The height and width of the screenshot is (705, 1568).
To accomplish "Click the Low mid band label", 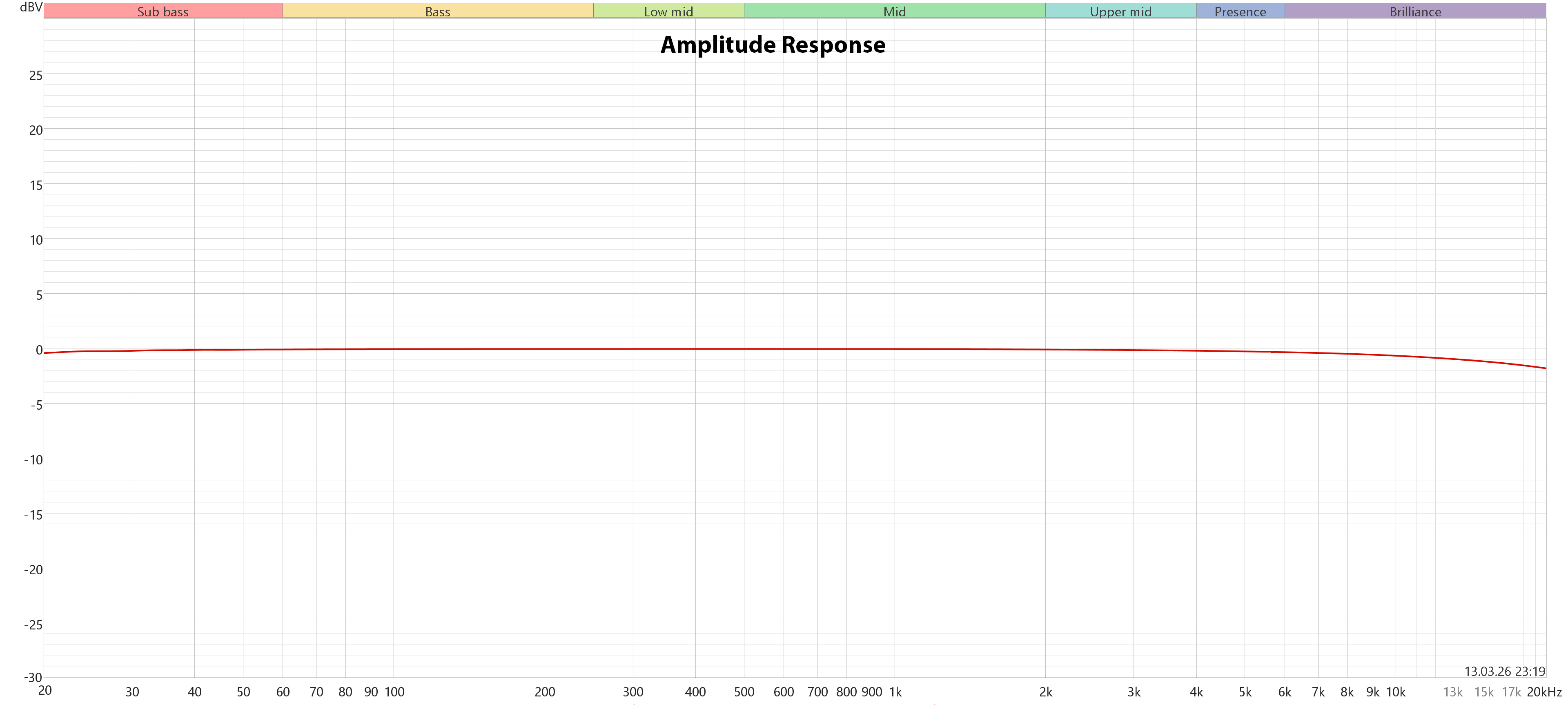I will (668, 11).
